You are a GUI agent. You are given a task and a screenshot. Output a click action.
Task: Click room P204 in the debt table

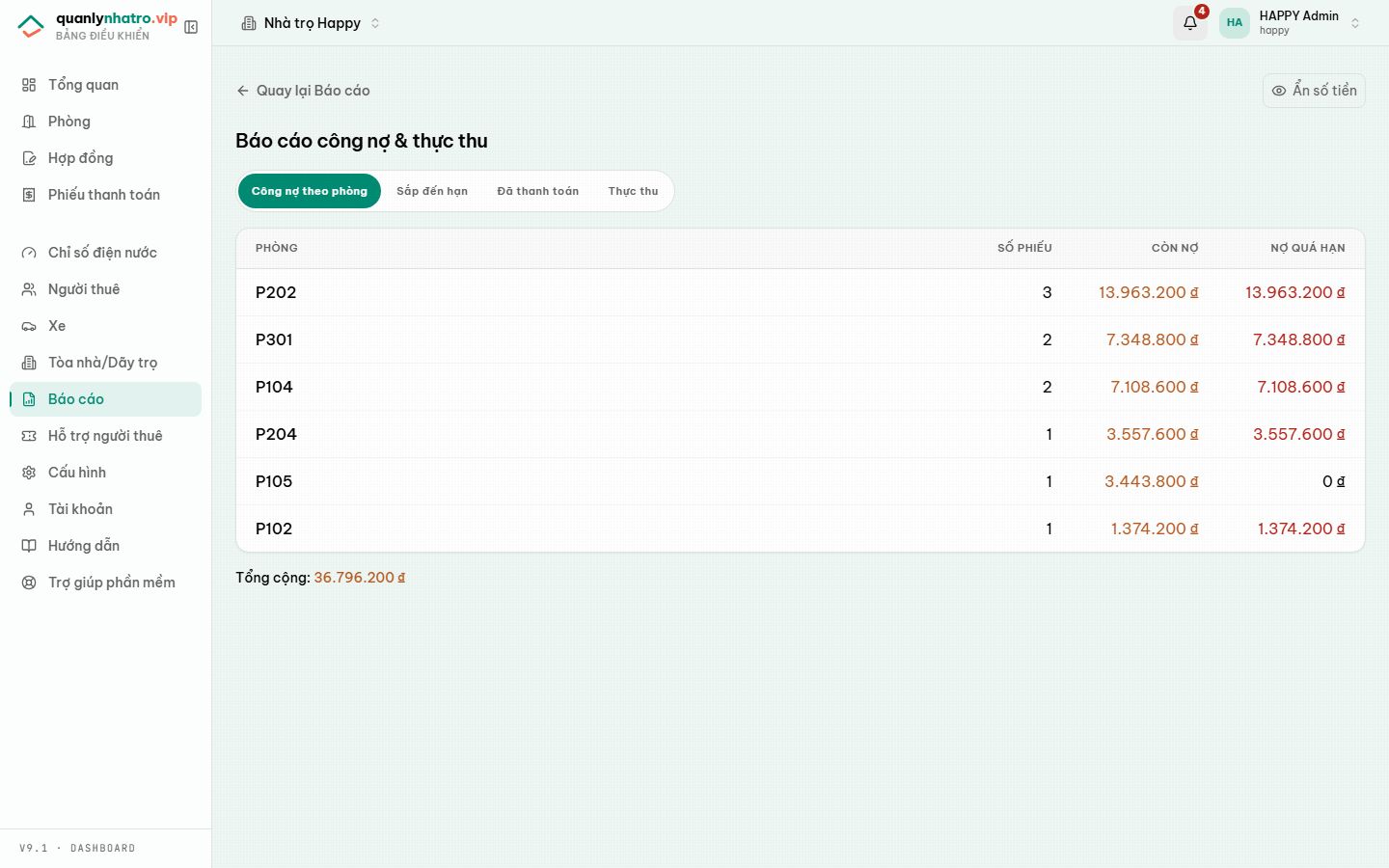pyautogui.click(x=276, y=434)
